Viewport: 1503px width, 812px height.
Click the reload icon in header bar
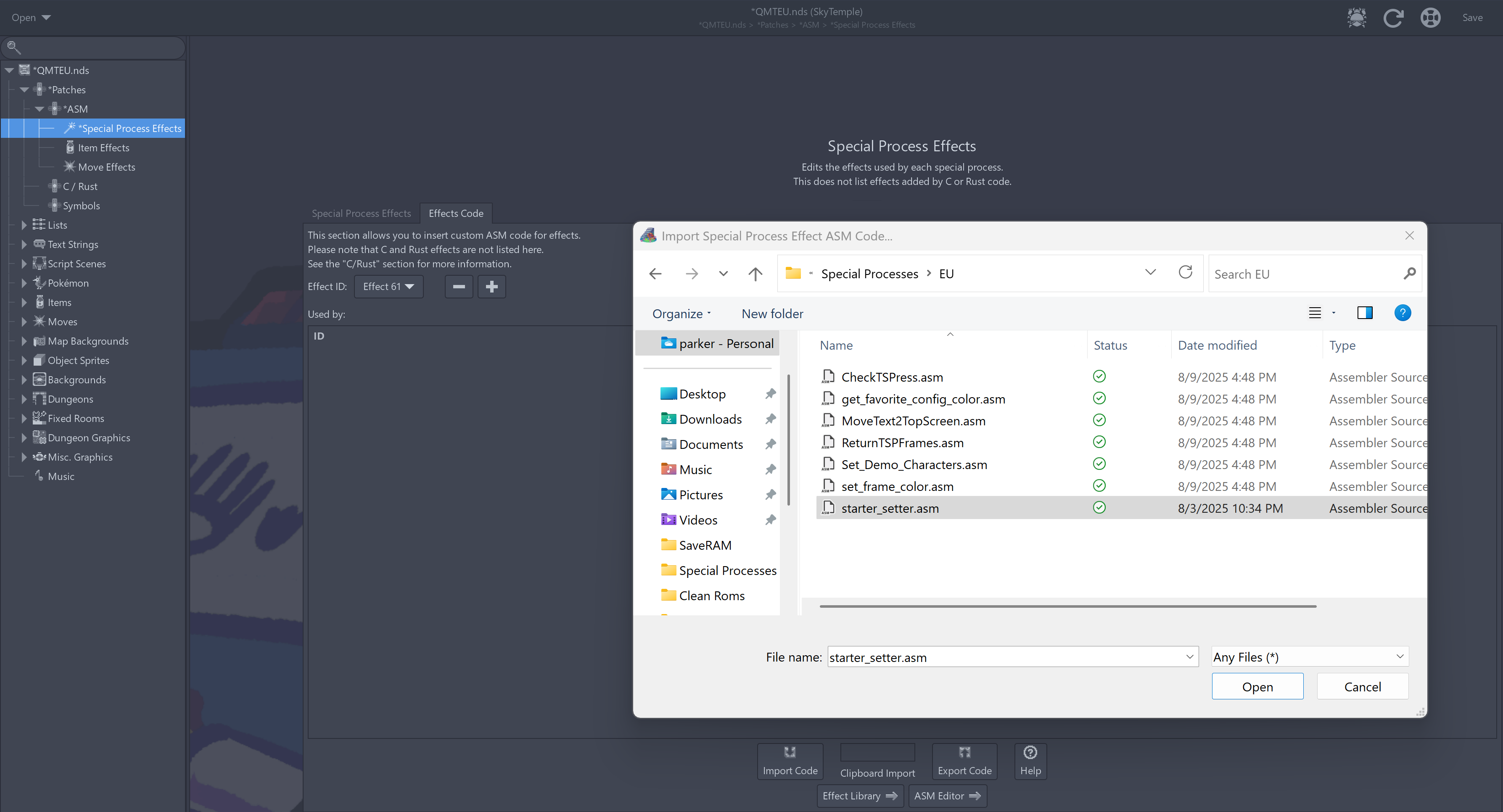(x=1393, y=18)
